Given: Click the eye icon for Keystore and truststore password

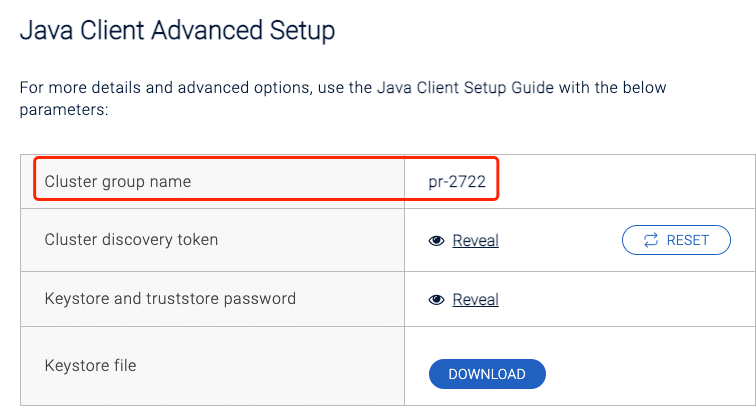Looking at the screenshot, I should pos(436,300).
